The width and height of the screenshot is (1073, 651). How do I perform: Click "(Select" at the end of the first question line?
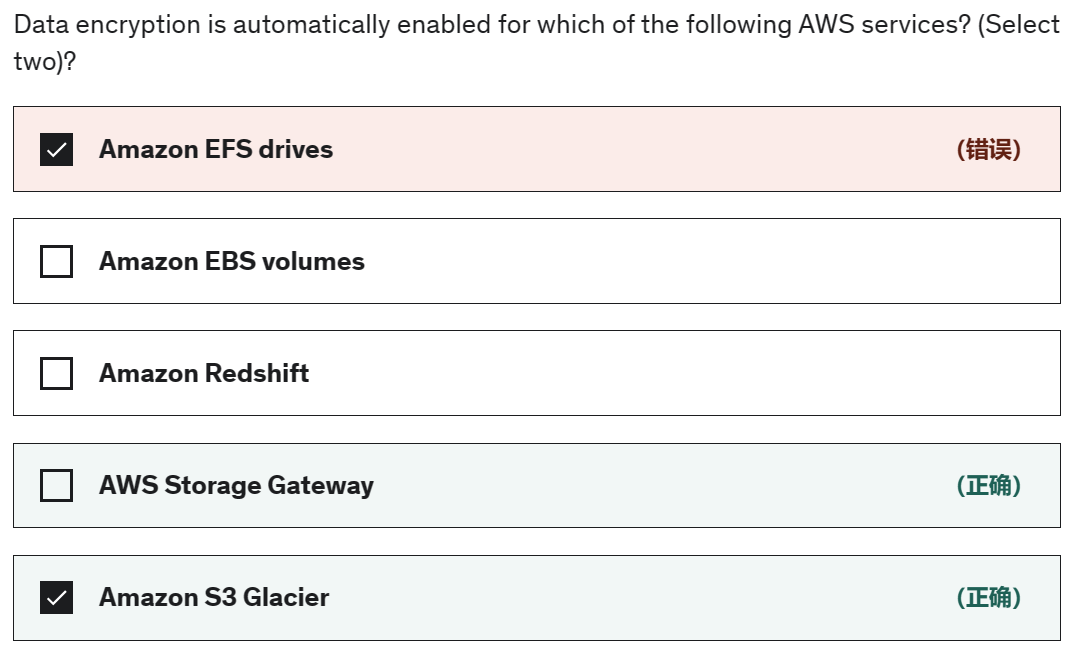click(x=1018, y=25)
